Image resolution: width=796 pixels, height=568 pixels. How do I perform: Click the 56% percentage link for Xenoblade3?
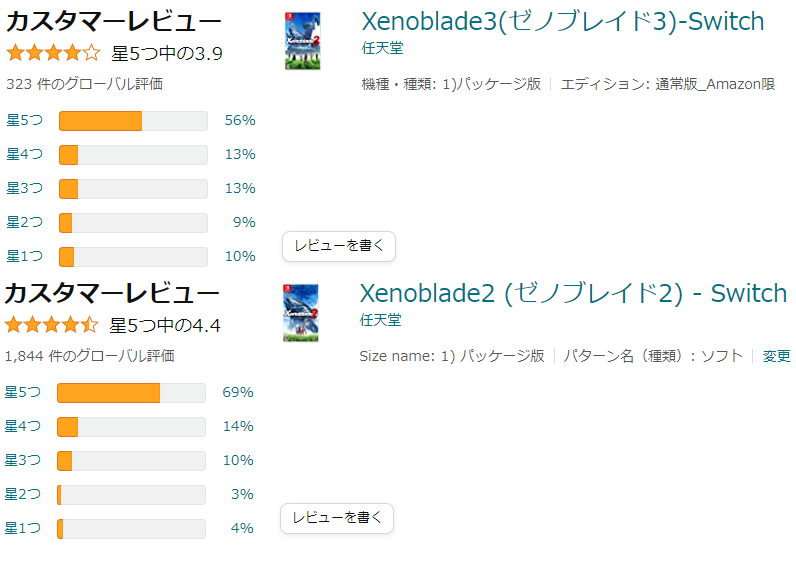(x=240, y=120)
